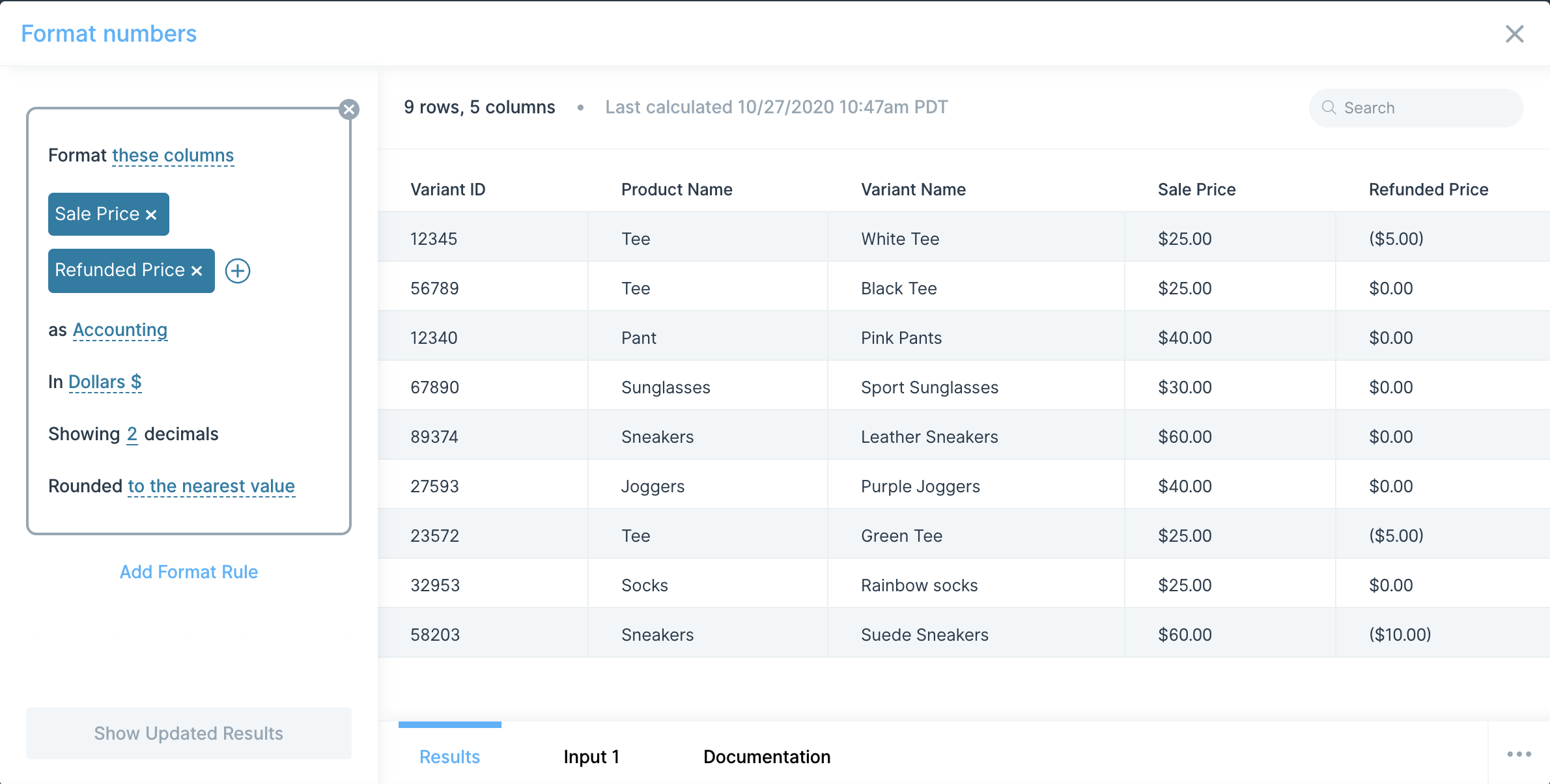The image size is (1550, 784).
Task: Click Show Updated Results button
Action: pos(189,733)
